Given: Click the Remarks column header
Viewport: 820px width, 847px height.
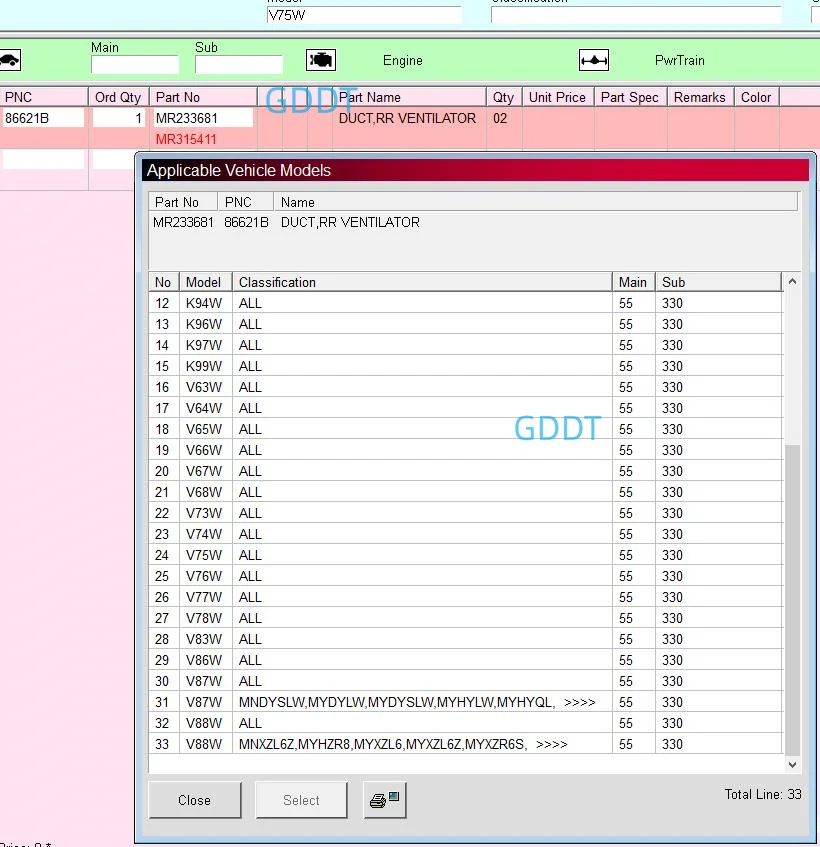Looking at the screenshot, I should tap(700, 97).
